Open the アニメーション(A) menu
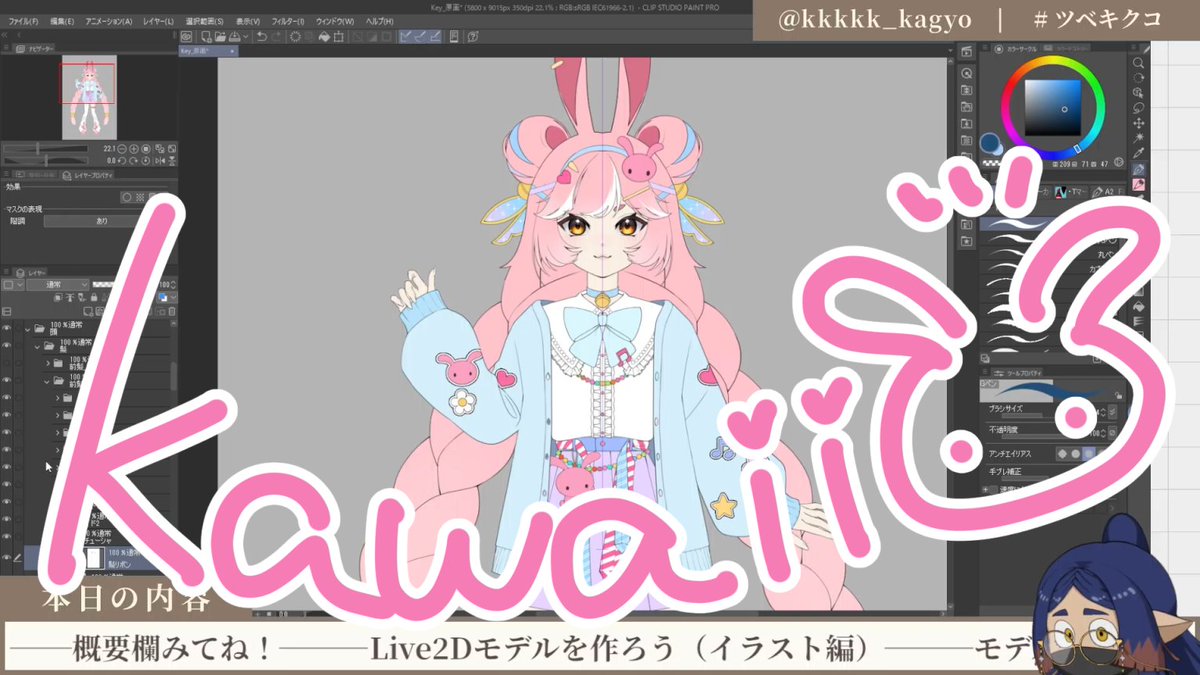The height and width of the screenshot is (675, 1200). point(108,20)
